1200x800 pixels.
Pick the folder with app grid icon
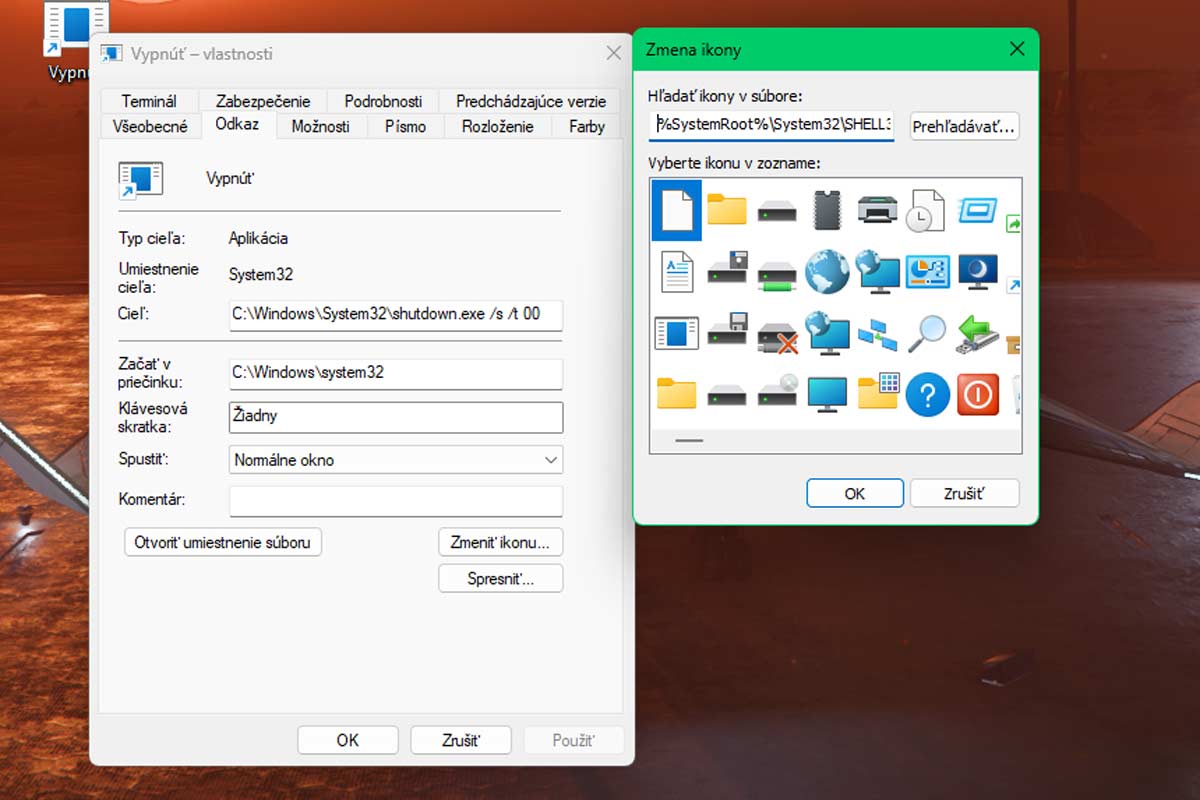click(x=877, y=392)
